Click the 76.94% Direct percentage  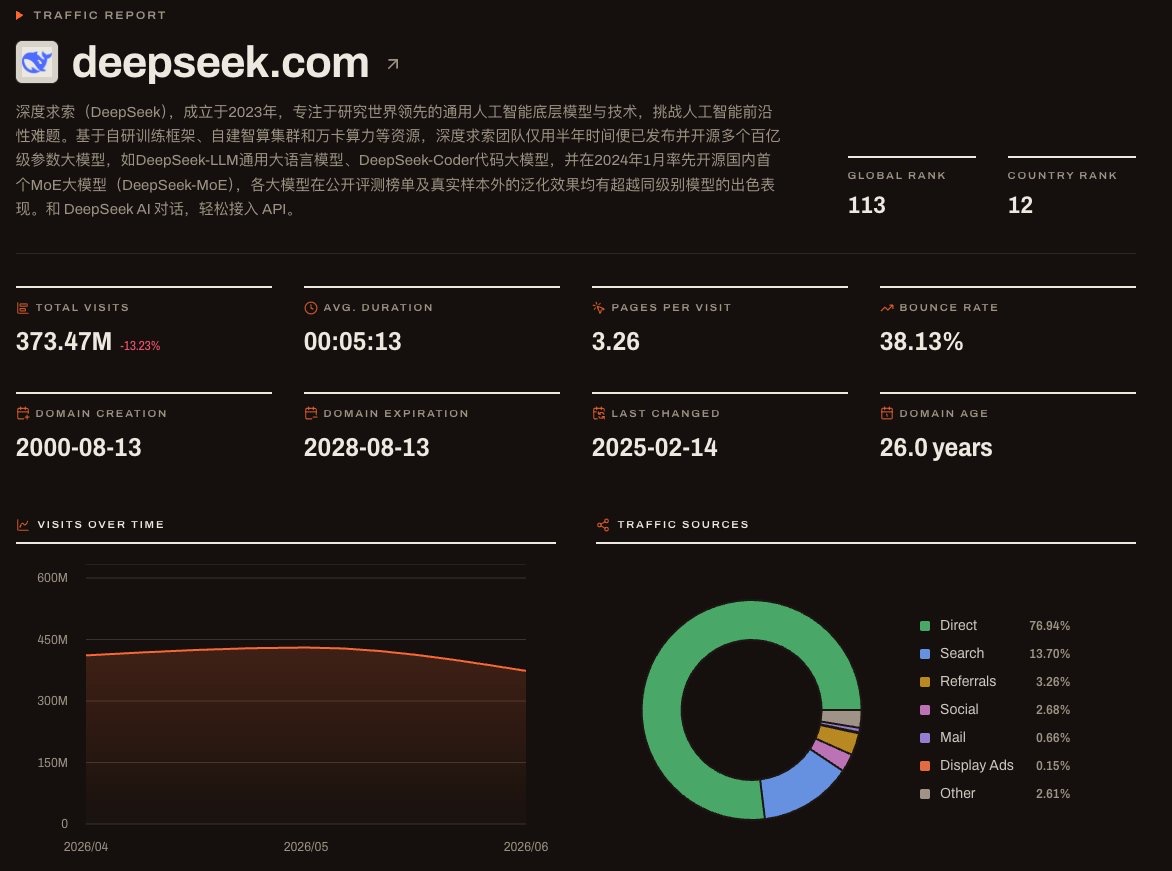pyautogui.click(x=1049, y=626)
